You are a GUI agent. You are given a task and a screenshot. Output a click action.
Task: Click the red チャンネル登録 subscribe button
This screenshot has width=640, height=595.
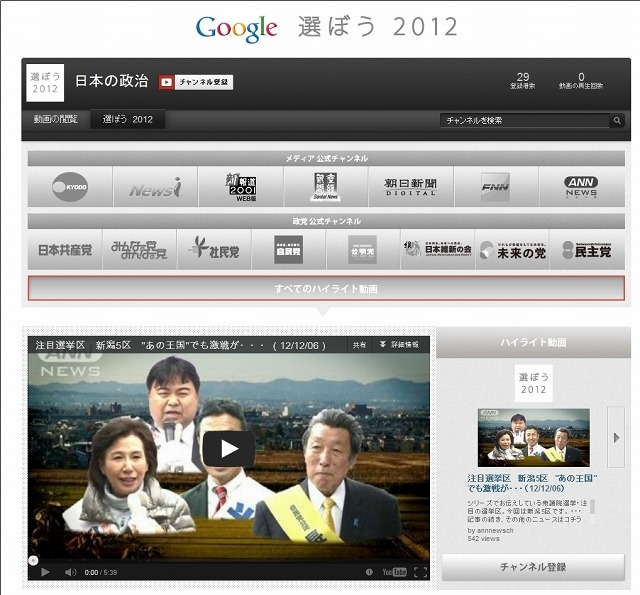coord(196,82)
